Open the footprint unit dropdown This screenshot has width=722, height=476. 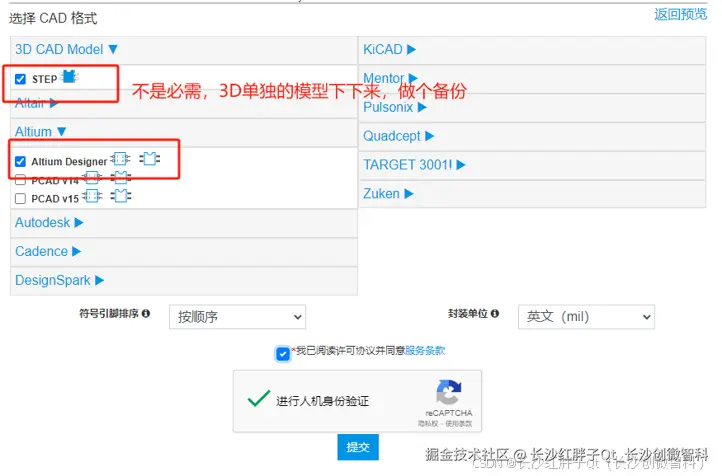coord(586,317)
